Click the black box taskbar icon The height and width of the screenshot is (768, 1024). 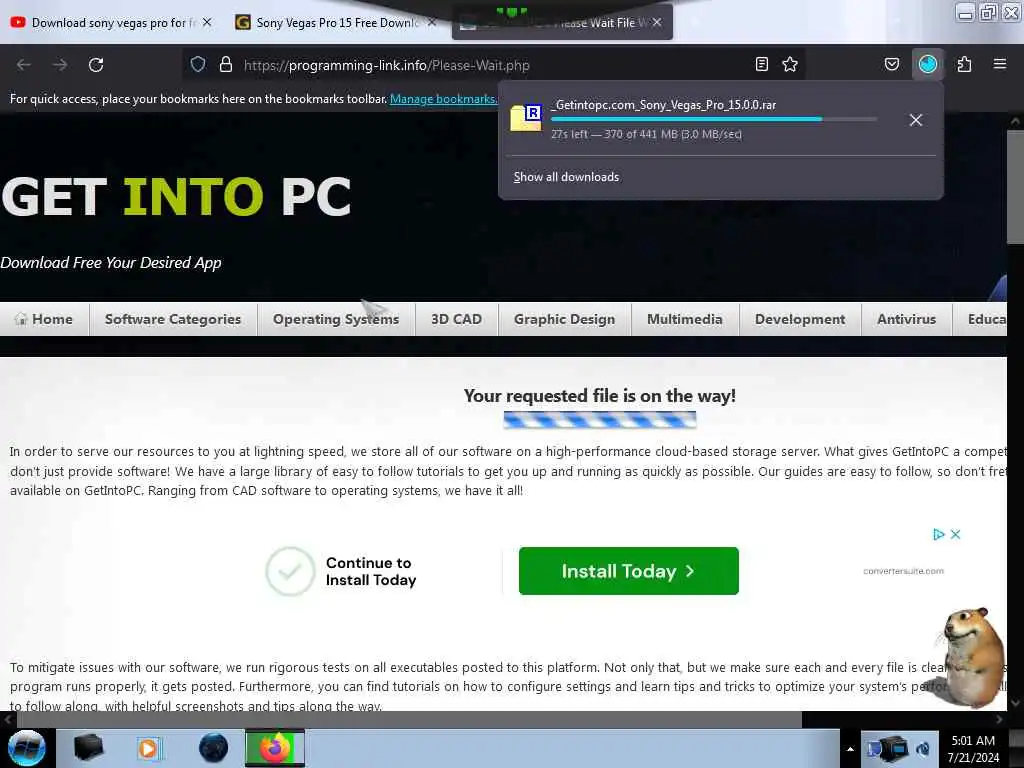(x=88, y=748)
